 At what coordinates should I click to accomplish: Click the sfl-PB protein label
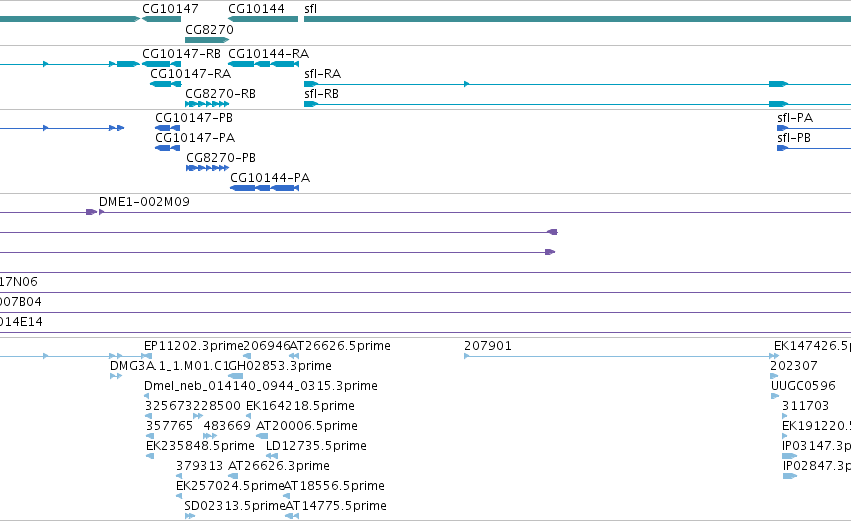click(x=794, y=138)
